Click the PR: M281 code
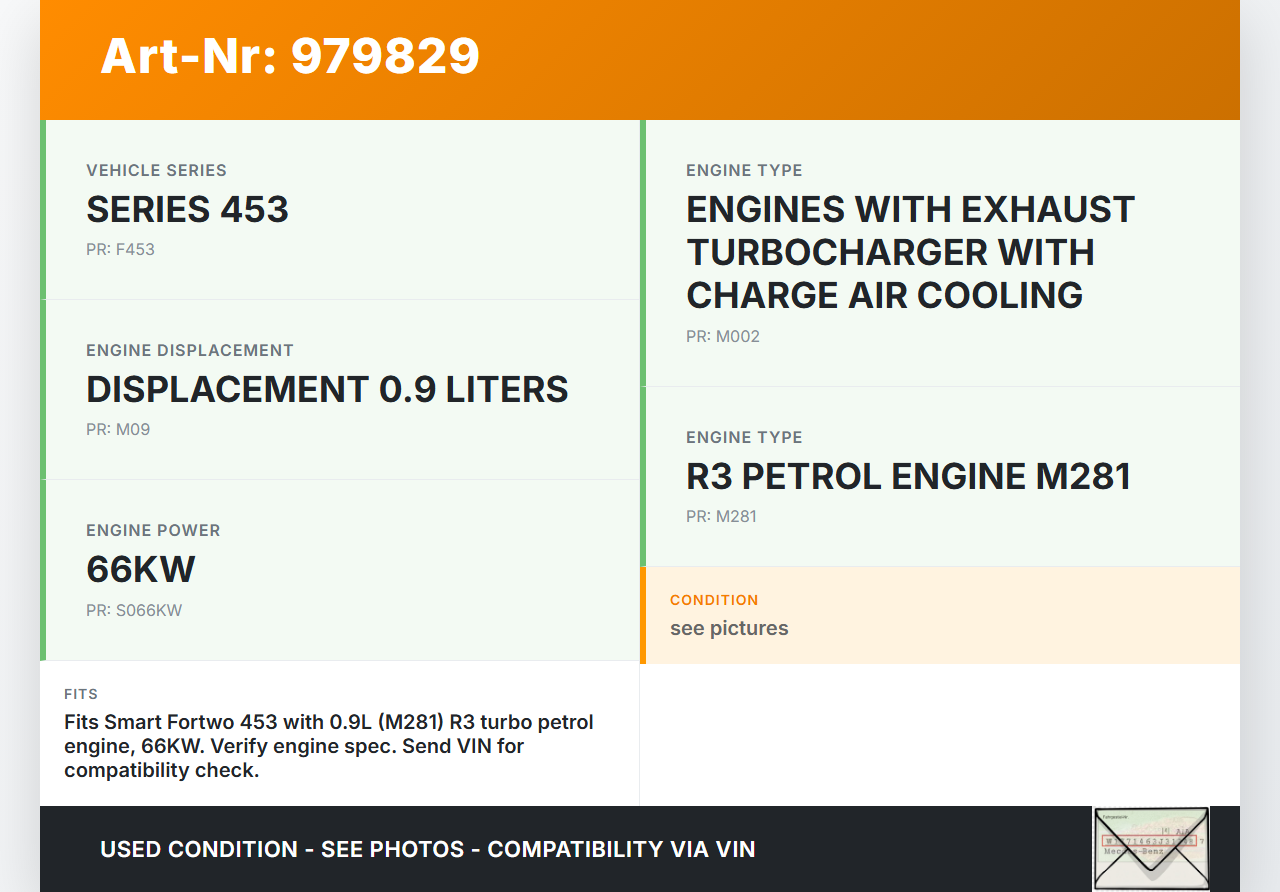 [721, 517]
